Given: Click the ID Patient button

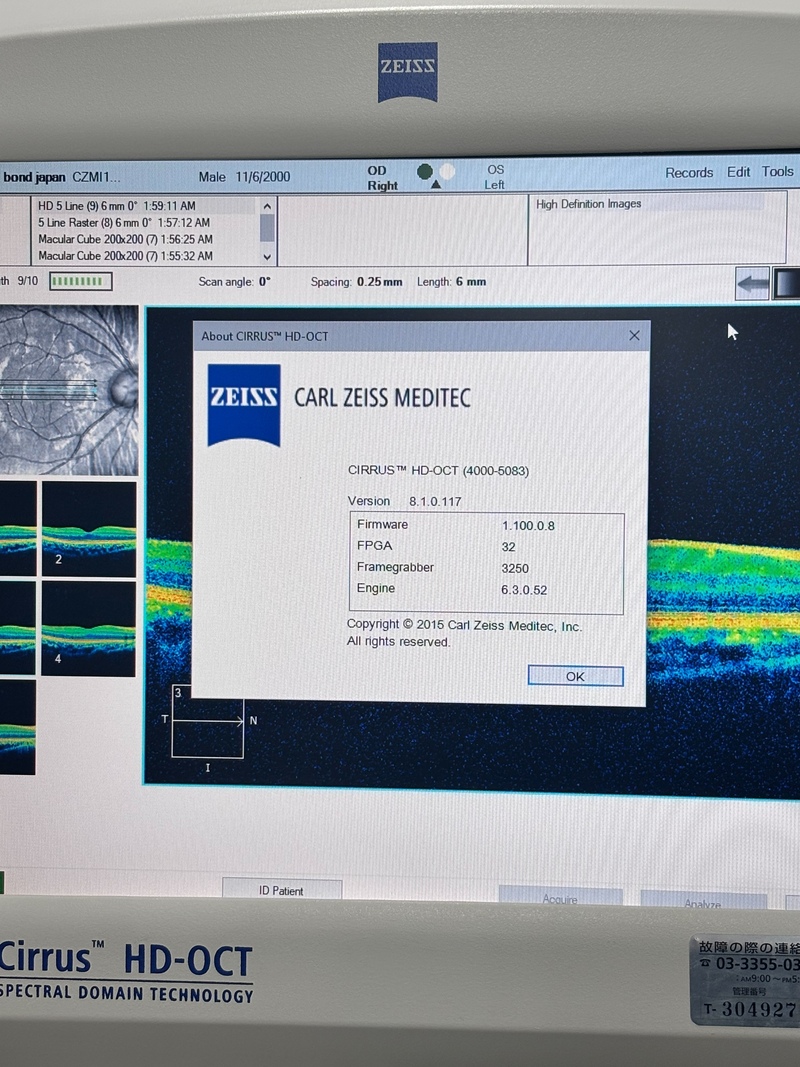Looking at the screenshot, I should 281,890.
